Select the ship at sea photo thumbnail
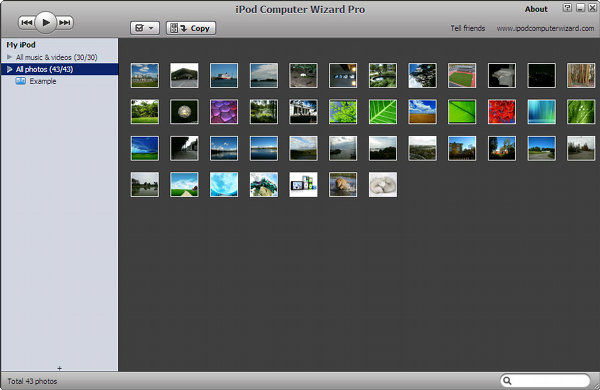The width and height of the screenshot is (600, 390). (x=224, y=75)
